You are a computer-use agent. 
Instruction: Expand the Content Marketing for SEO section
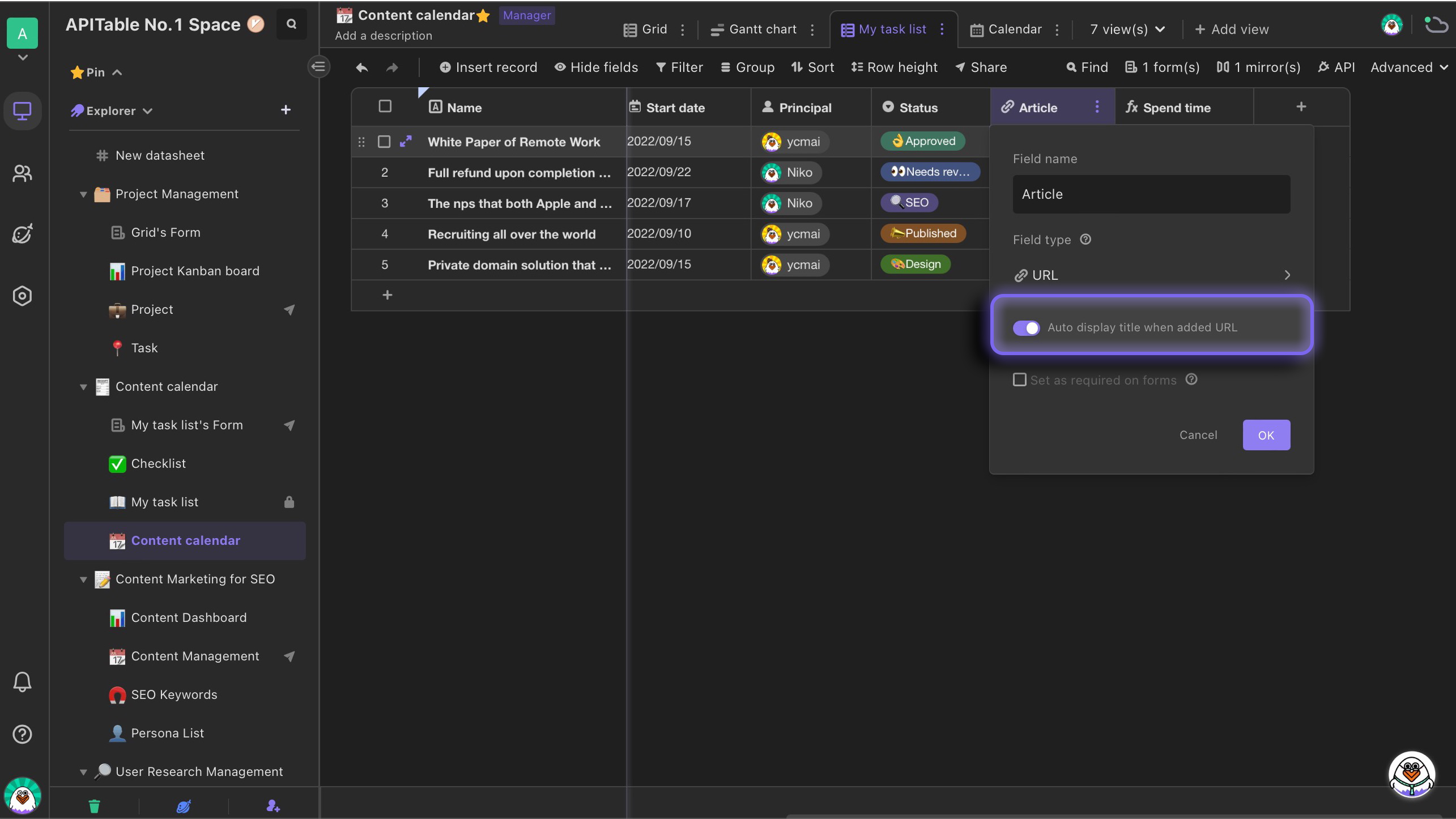[x=82, y=580]
